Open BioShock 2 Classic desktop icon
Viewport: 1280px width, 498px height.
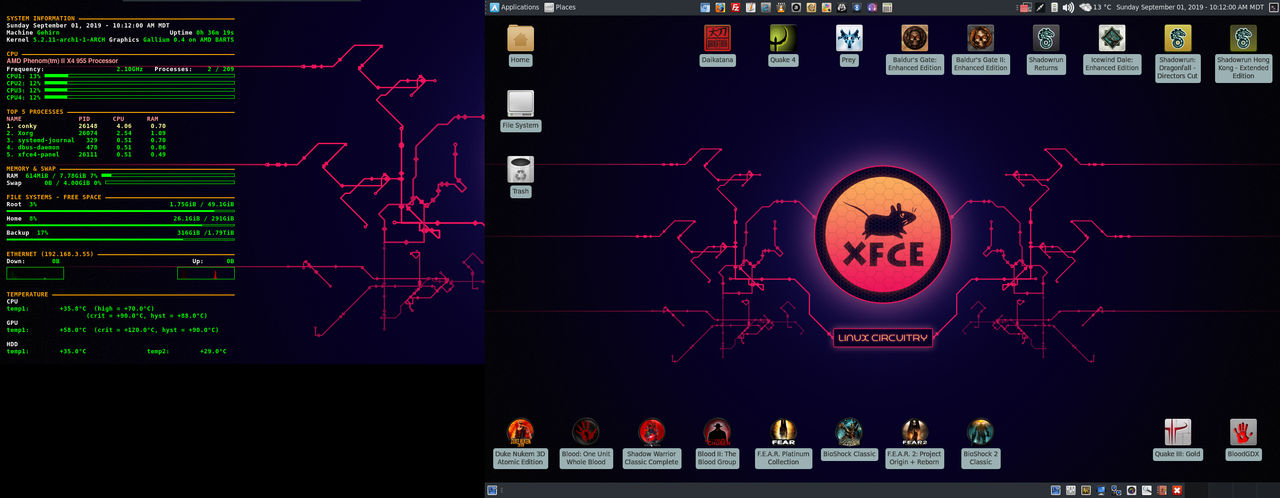[x=980, y=444]
